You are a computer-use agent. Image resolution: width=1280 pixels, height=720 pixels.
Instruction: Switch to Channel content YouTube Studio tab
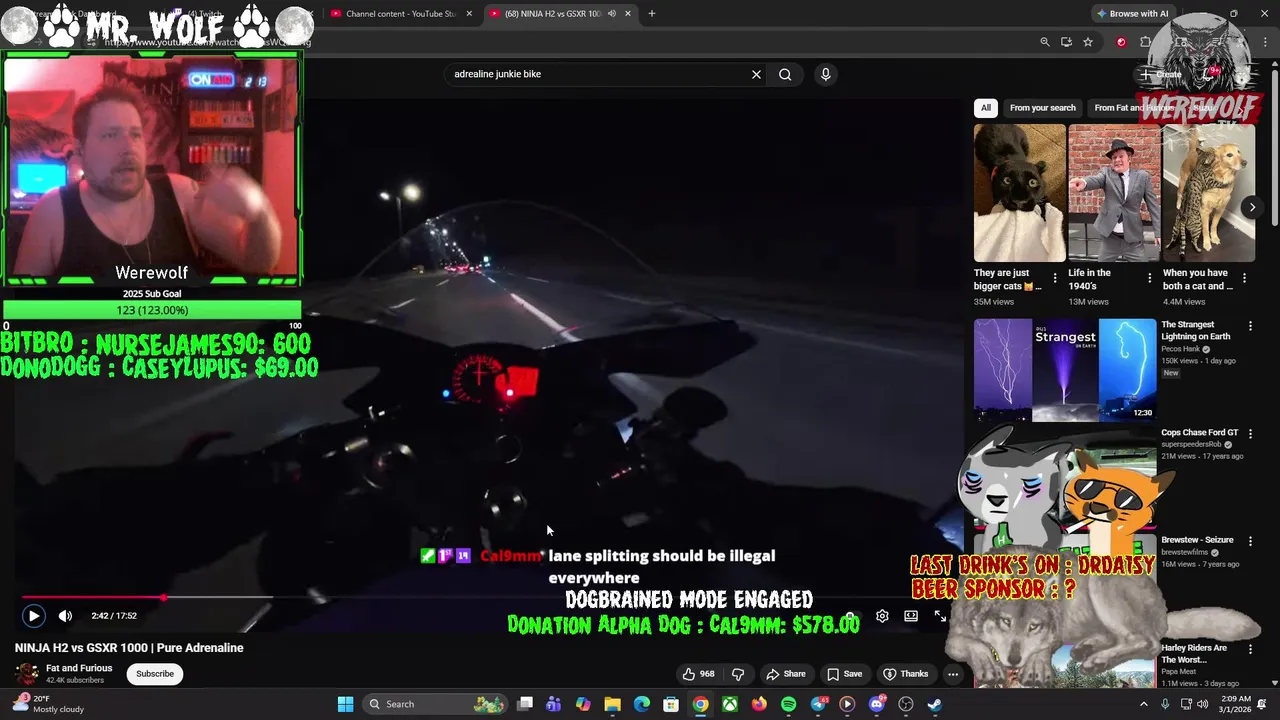coord(400,14)
